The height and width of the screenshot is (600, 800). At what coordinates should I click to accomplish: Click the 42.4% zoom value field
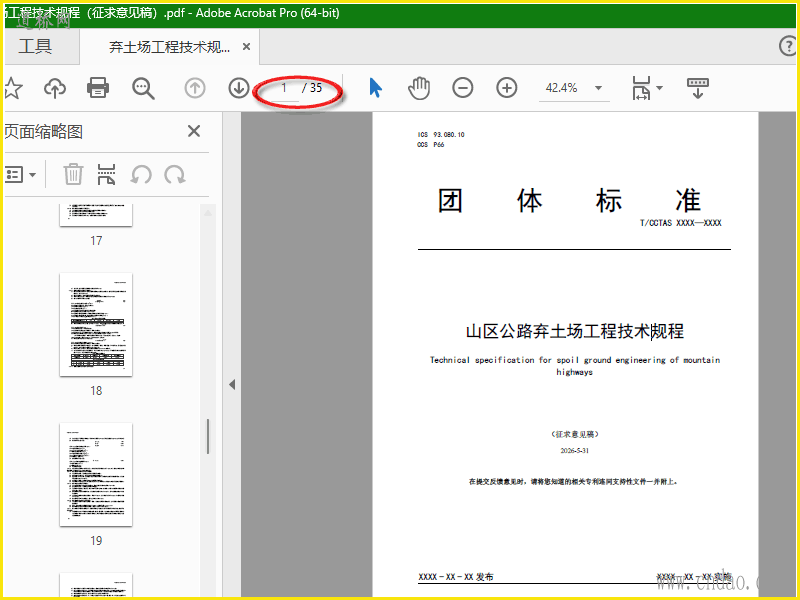tap(561, 88)
